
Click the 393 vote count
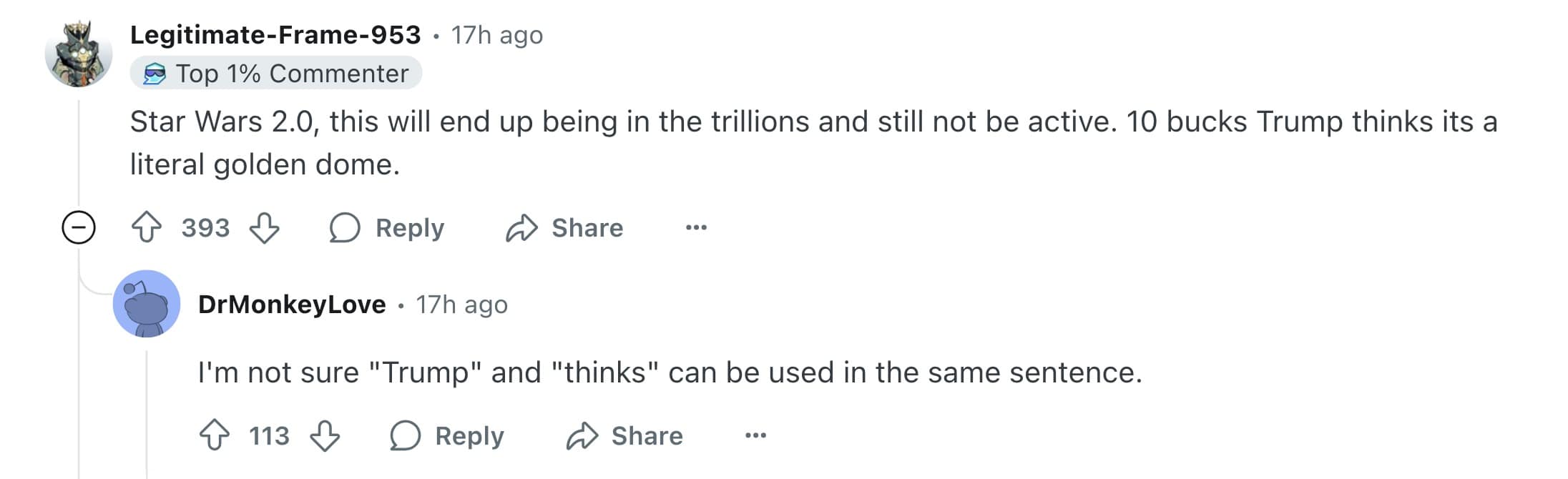tap(205, 228)
